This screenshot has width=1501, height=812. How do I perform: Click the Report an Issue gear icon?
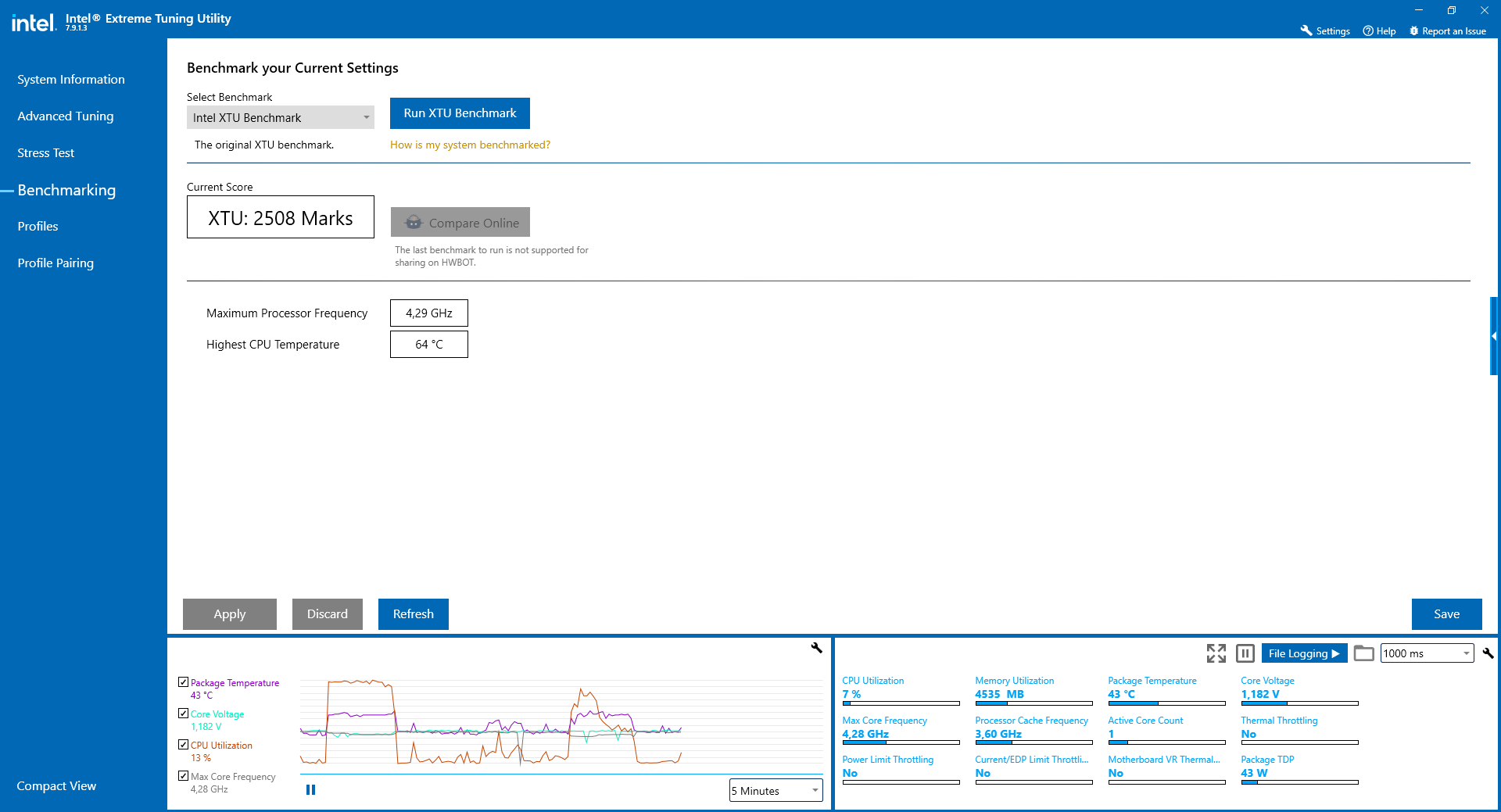point(1413,31)
